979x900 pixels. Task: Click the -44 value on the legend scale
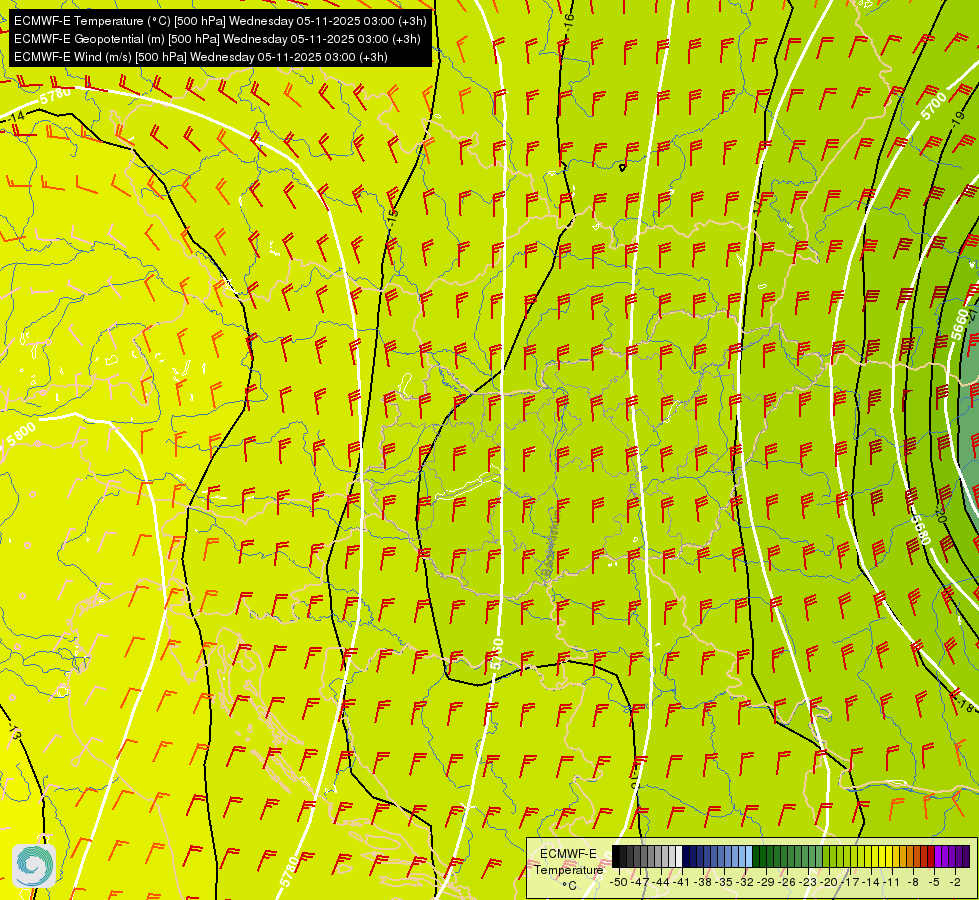coord(661,882)
